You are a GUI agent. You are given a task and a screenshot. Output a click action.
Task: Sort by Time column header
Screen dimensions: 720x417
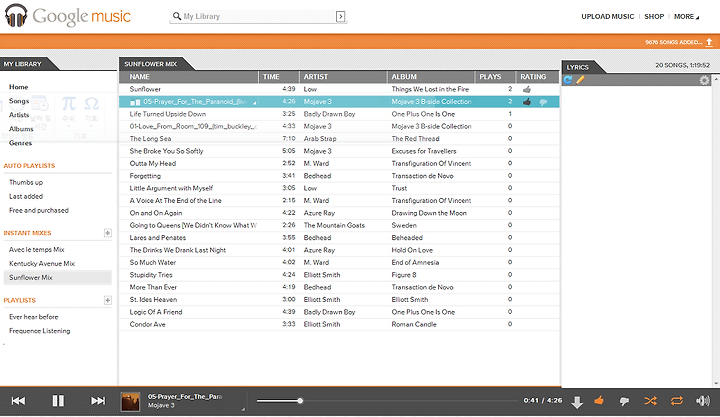click(279, 77)
